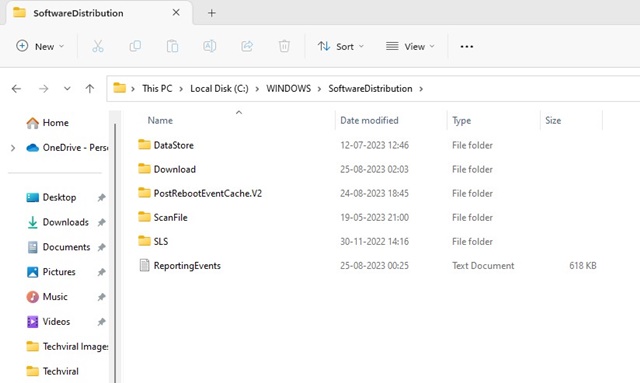Image resolution: width=640 pixels, height=383 pixels.
Task: Click the Paste clipboard icon
Action: 172,46
